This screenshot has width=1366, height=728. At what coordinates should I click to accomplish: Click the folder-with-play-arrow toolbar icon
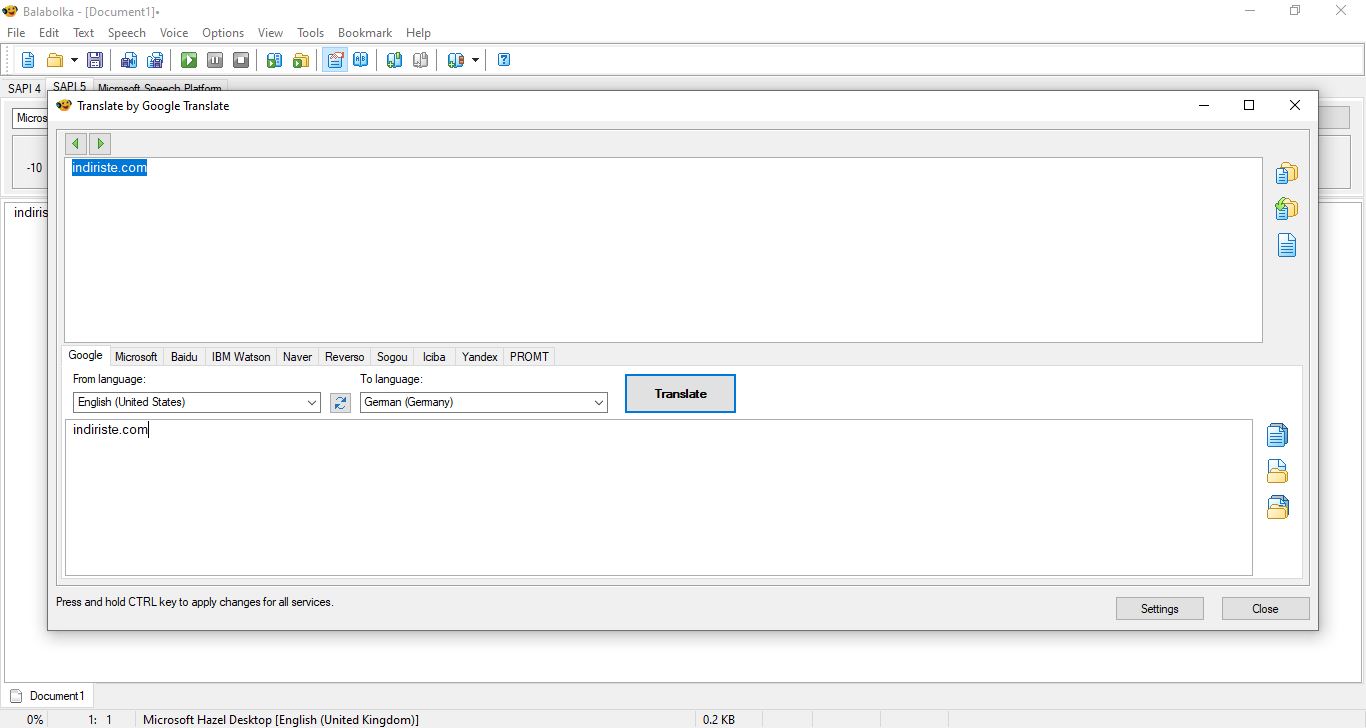tap(300, 60)
